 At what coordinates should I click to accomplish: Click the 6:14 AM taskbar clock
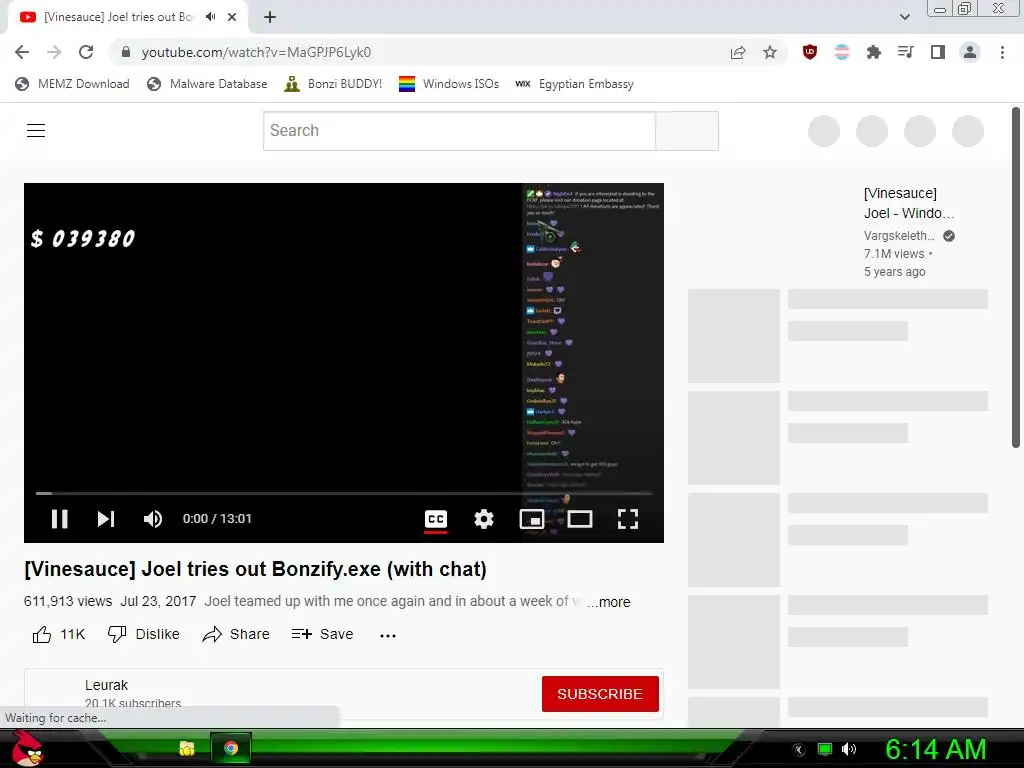pos(936,750)
